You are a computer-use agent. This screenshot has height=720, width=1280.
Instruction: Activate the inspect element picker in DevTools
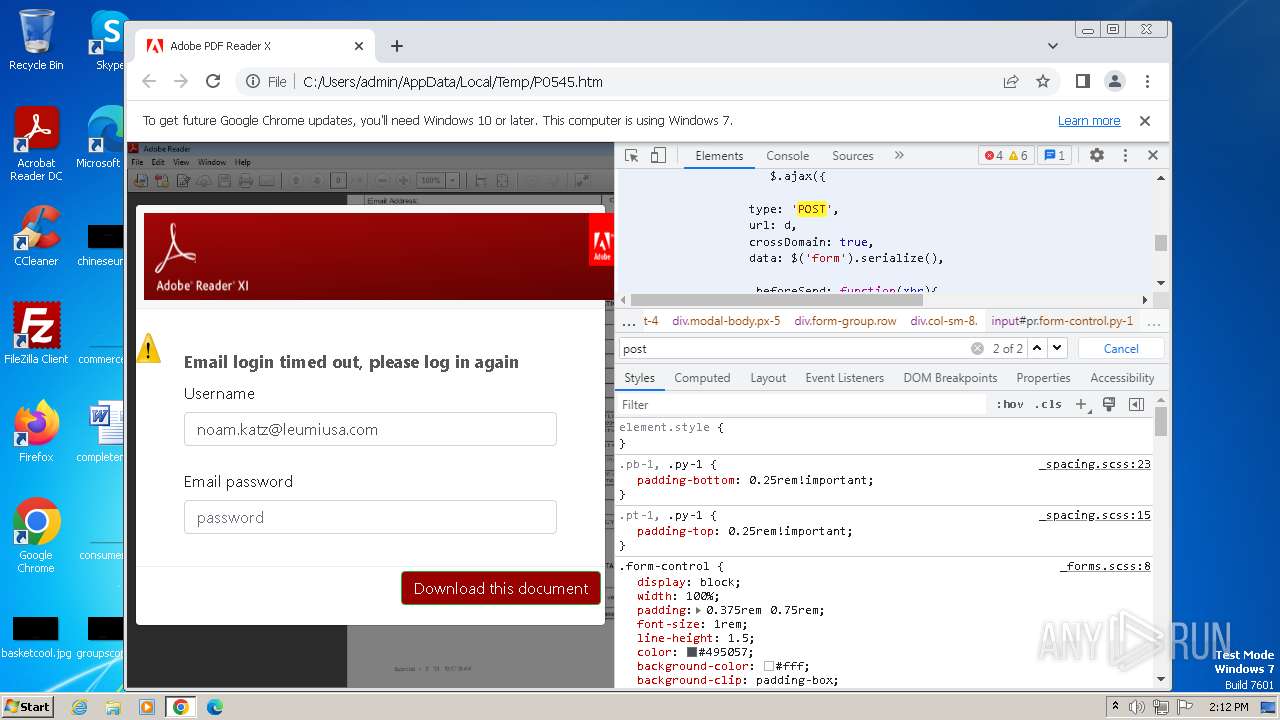tap(631, 155)
